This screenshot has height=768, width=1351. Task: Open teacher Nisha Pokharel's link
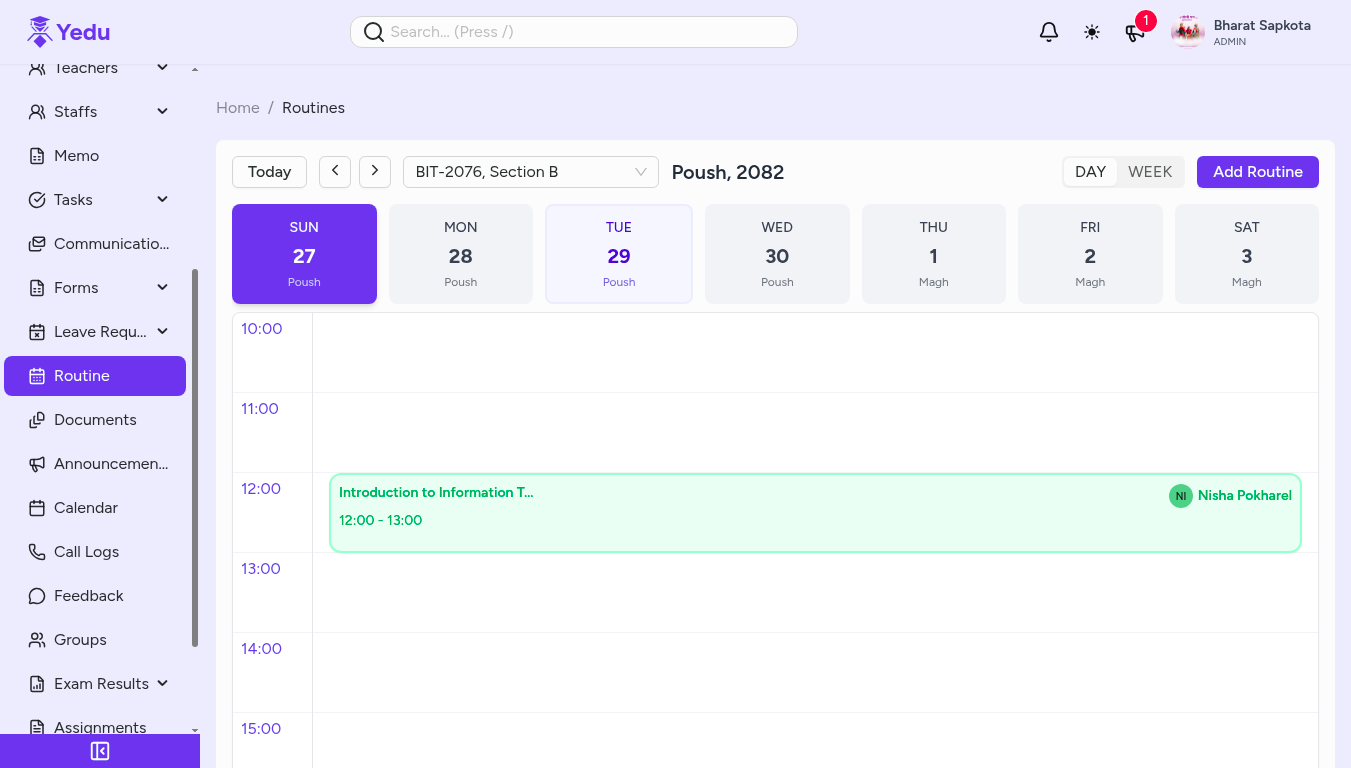(x=1243, y=495)
